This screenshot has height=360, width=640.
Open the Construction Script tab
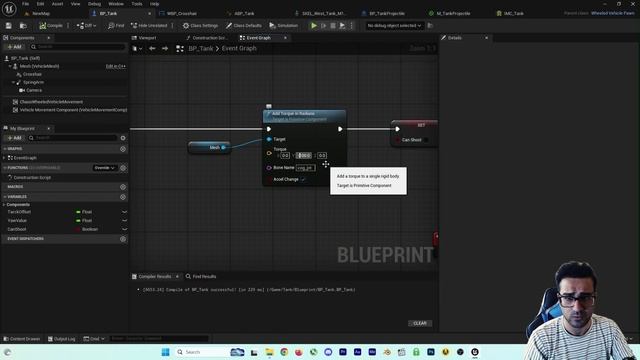pos(210,38)
